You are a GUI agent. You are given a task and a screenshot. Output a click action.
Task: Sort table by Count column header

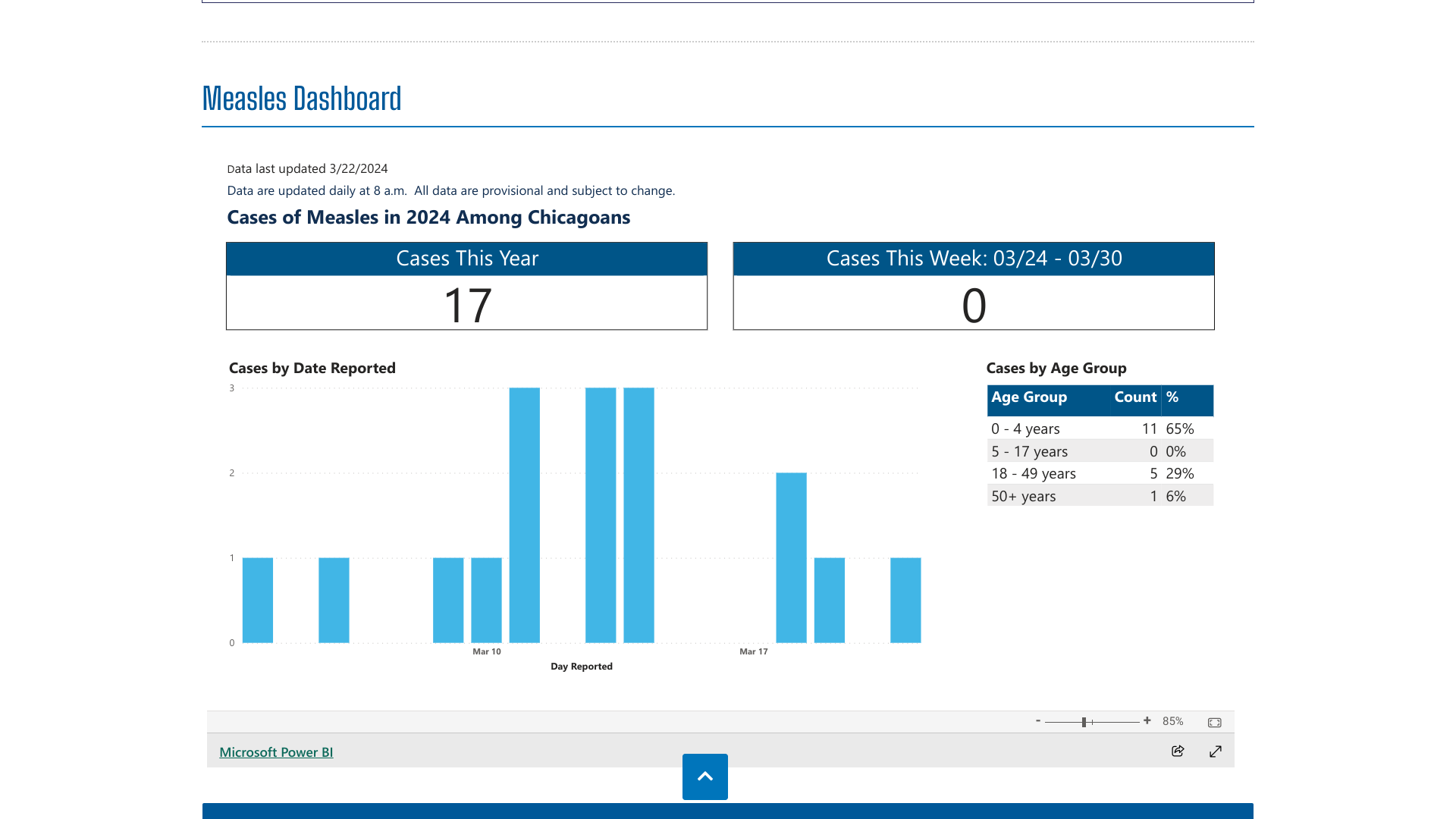pyautogui.click(x=1135, y=397)
